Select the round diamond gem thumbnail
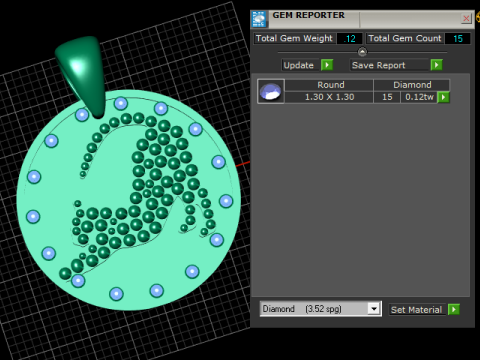The width and height of the screenshot is (480, 360). tap(271, 91)
